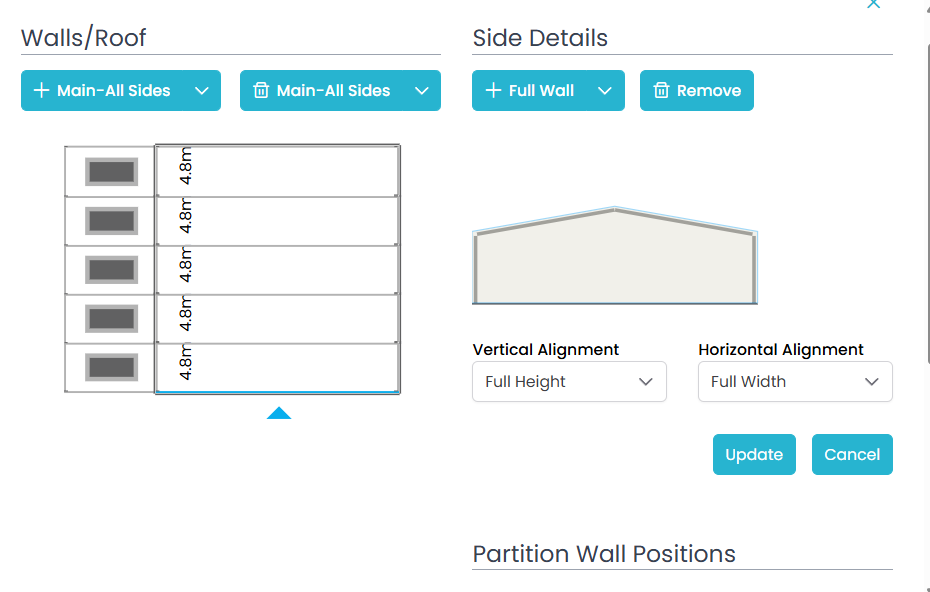Open the Vertical Alignment Full Height dropdown
Screen dimensions: 930x592
pos(569,382)
